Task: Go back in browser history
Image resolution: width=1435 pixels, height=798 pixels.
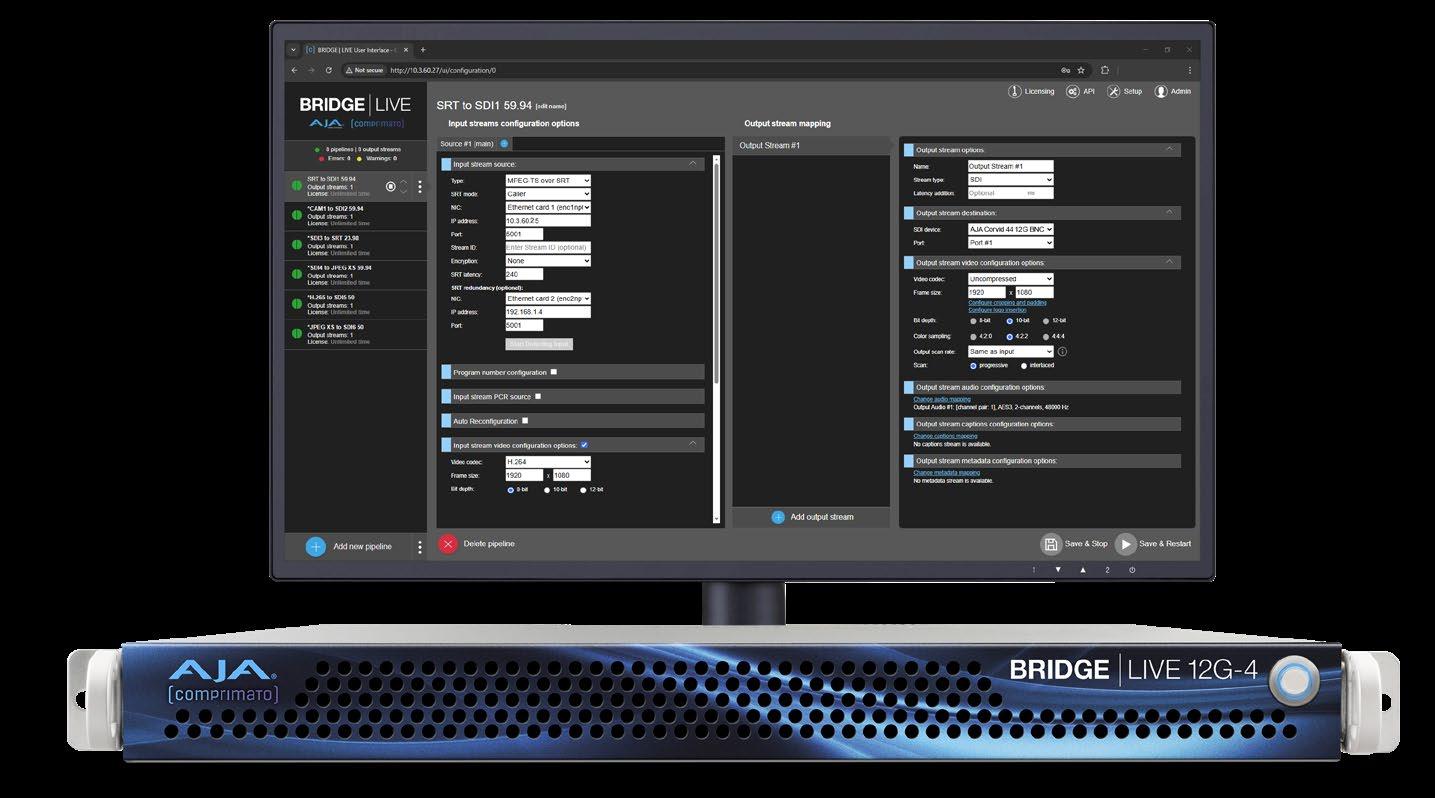Action: click(x=293, y=70)
